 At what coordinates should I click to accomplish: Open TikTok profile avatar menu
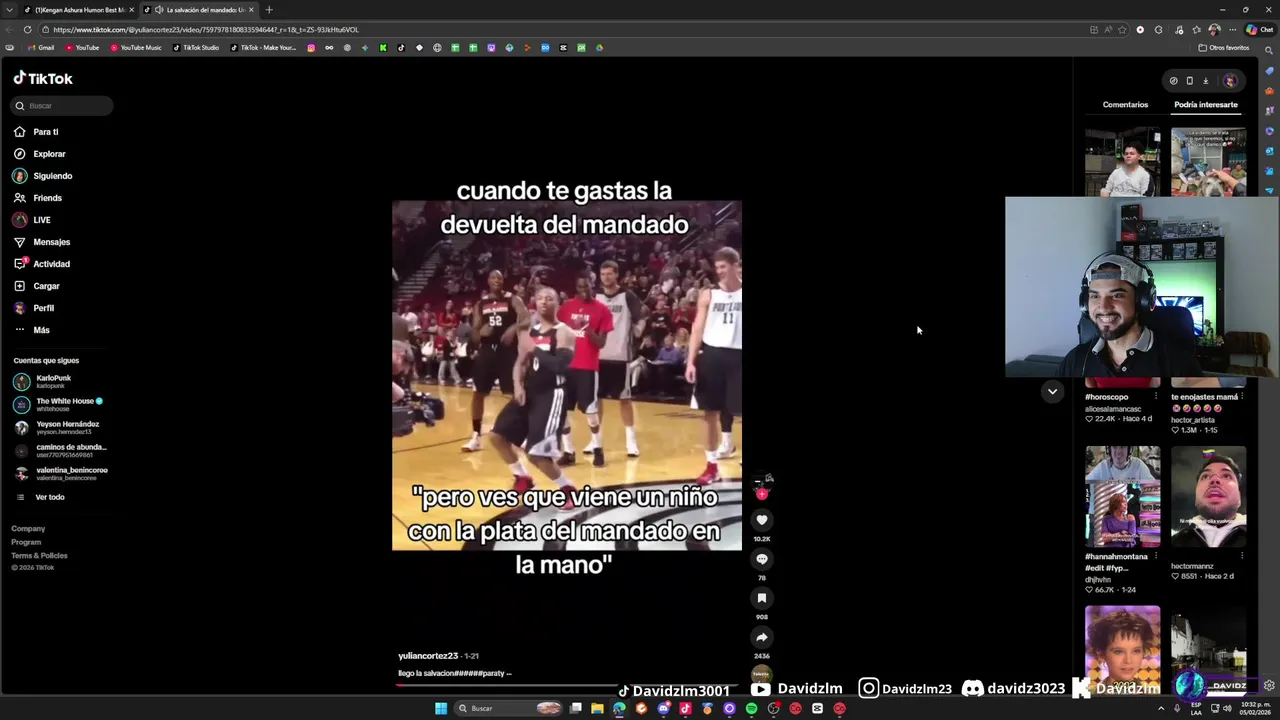coord(1230,81)
